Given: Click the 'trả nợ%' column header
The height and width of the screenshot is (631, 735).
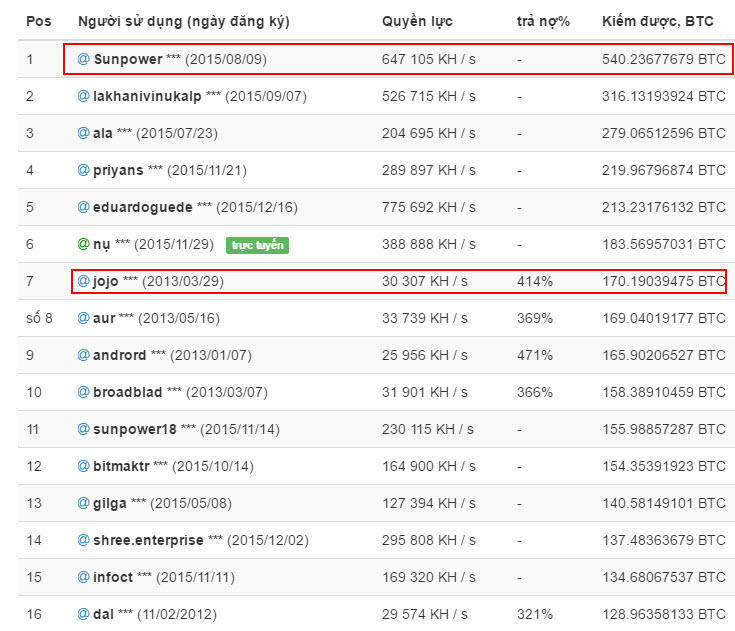Looking at the screenshot, I should (543, 22).
